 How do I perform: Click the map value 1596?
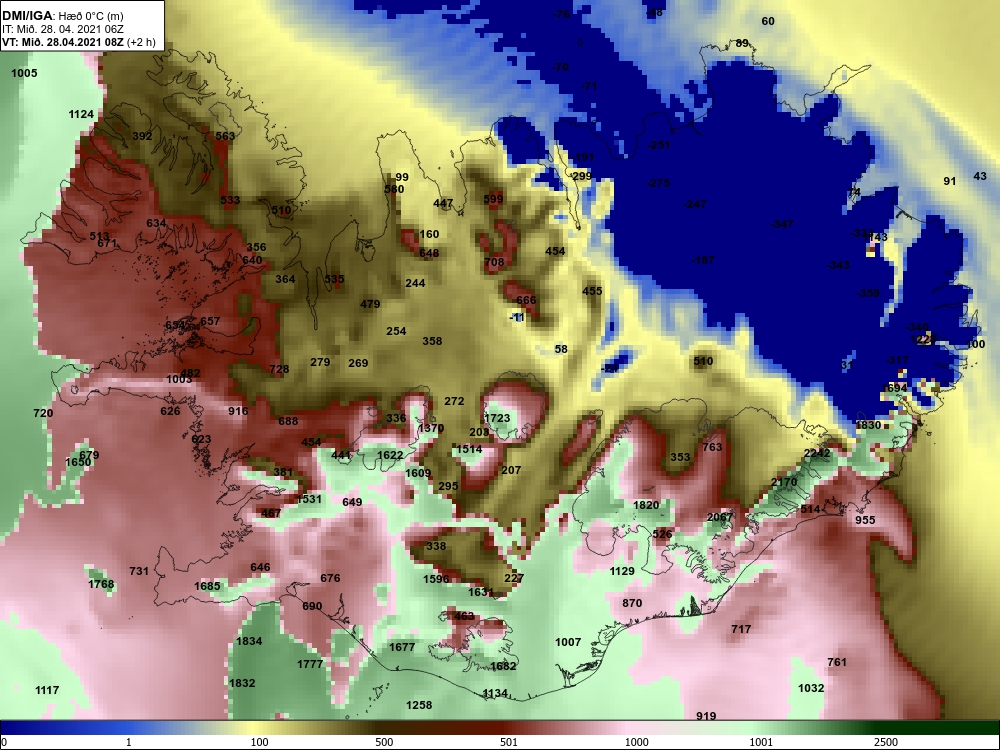click(x=436, y=580)
